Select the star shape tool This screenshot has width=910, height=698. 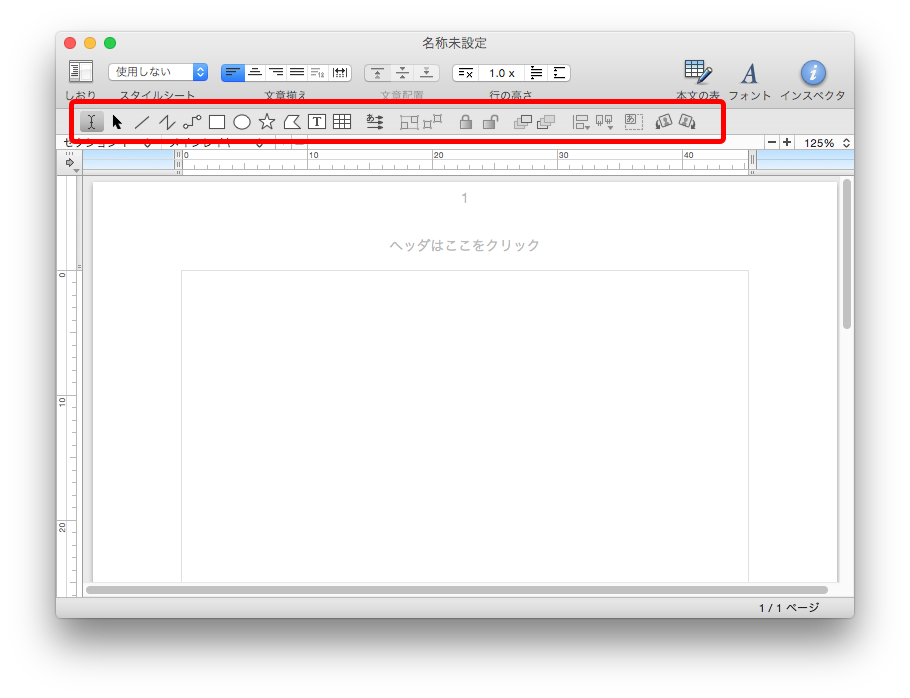tap(267, 122)
